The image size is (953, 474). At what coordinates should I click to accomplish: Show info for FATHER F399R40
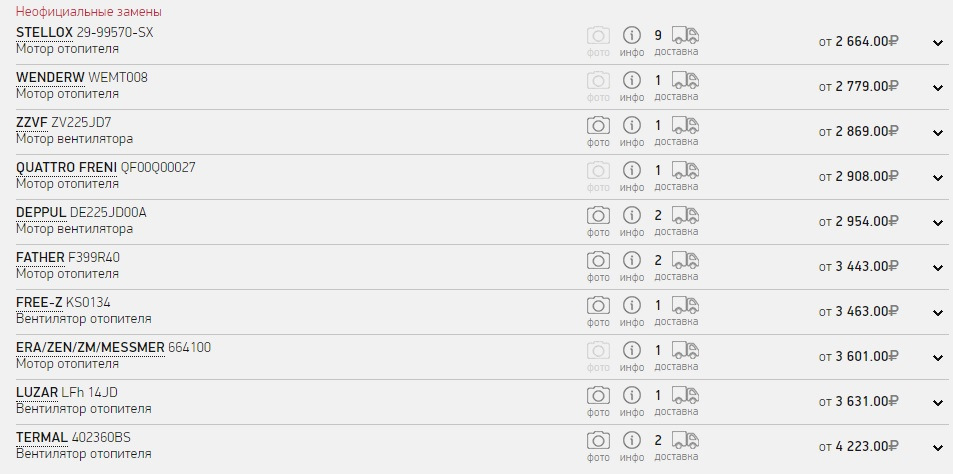pyautogui.click(x=632, y=261)
